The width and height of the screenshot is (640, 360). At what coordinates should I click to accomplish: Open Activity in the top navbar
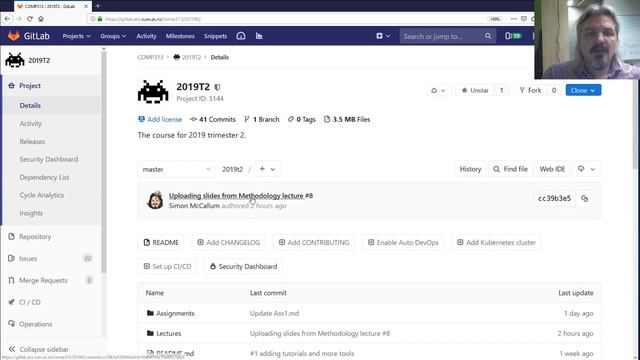point(146,36)
